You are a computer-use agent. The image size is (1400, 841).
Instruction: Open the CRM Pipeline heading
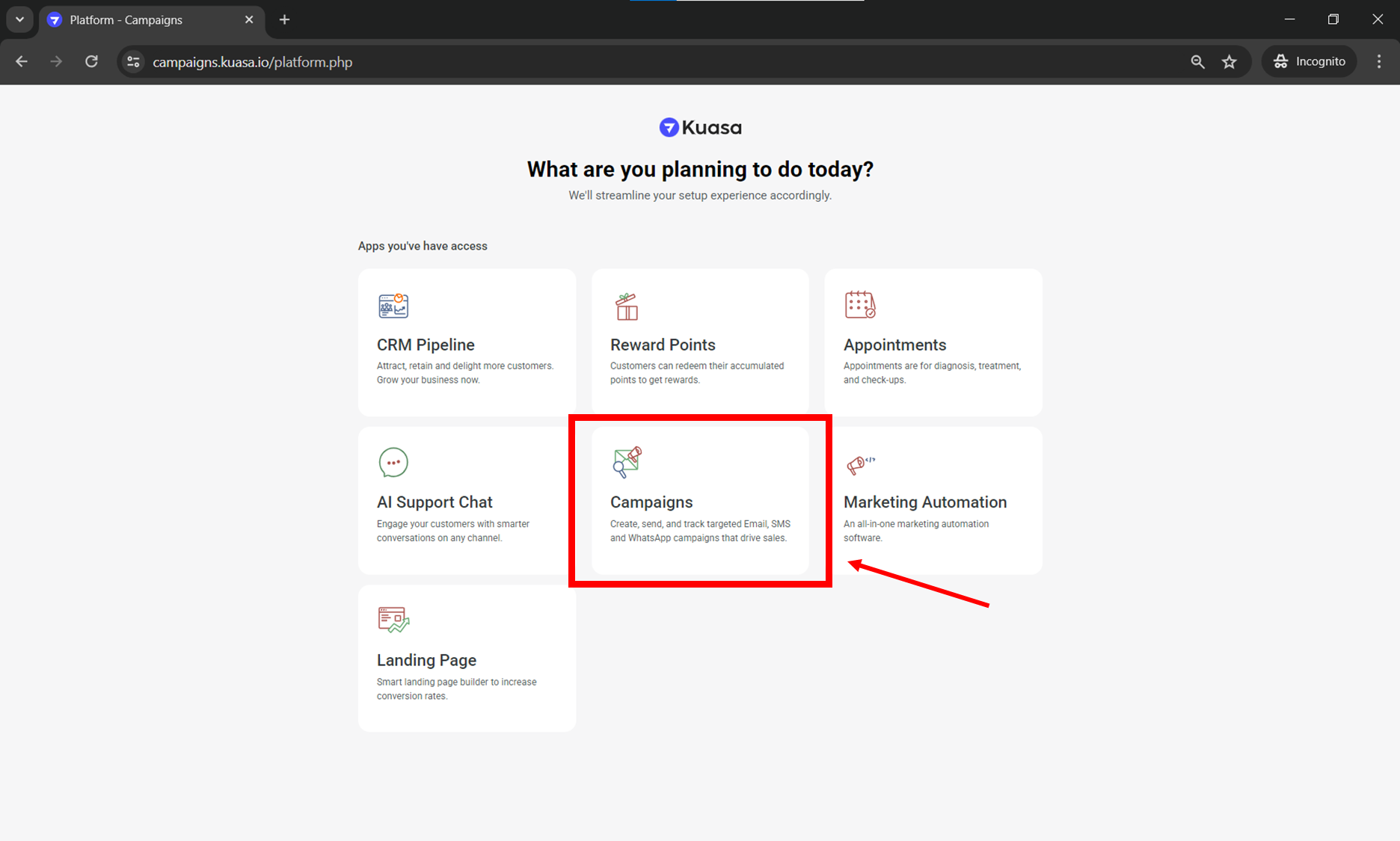pos(426,345)
